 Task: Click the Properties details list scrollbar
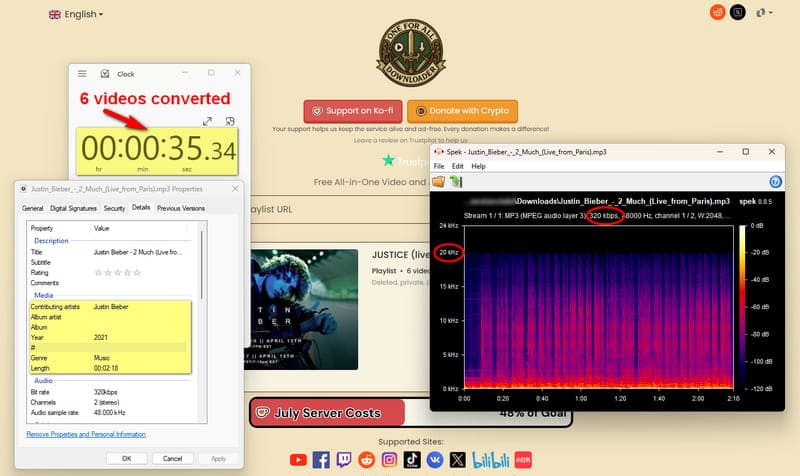tap(202, 265)
